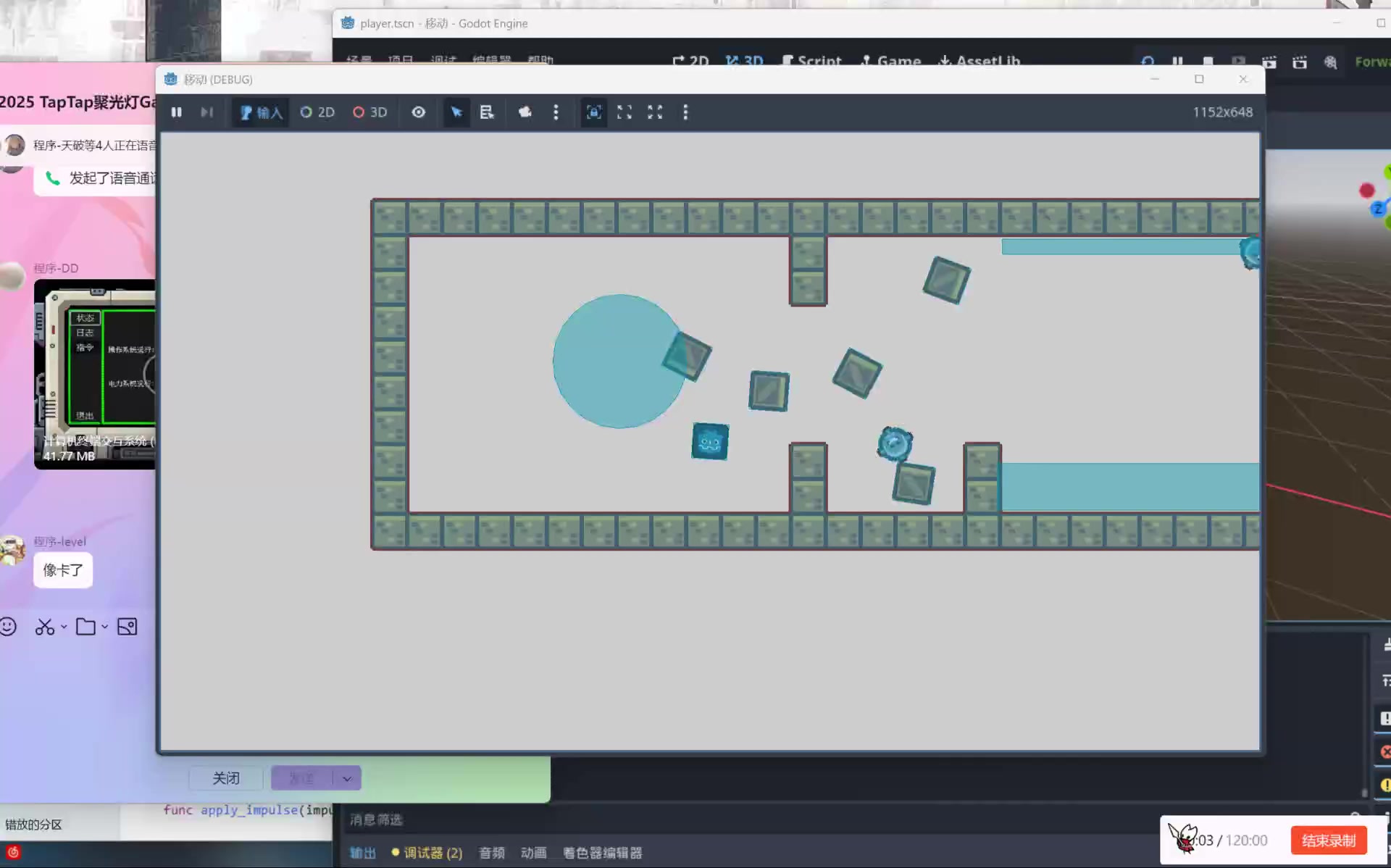Viewport: 1391px width, 868px height.
Task: Click the camera override icon
Action: click(x=525, y=112)
